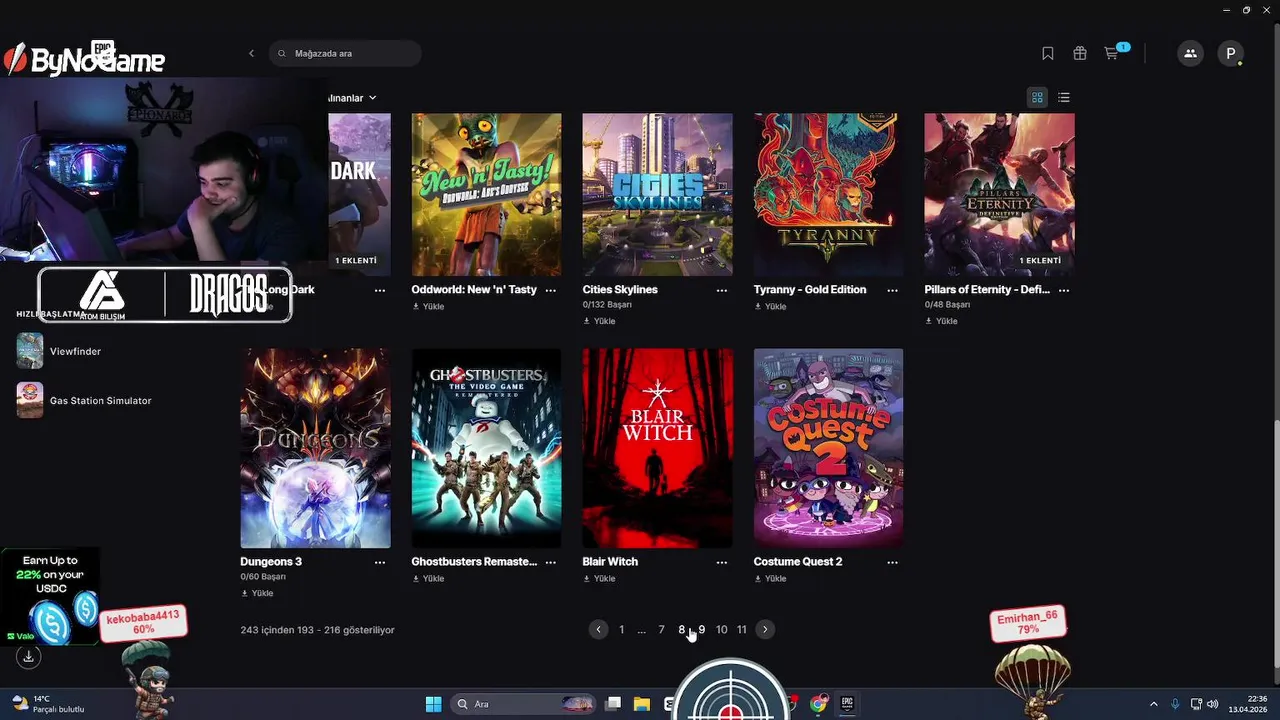
Task: Go to page 7
Action: [661, 629]
